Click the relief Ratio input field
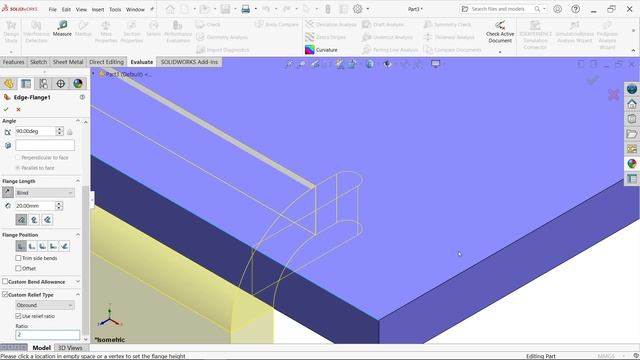640x360 pixels. coord(47,335)
